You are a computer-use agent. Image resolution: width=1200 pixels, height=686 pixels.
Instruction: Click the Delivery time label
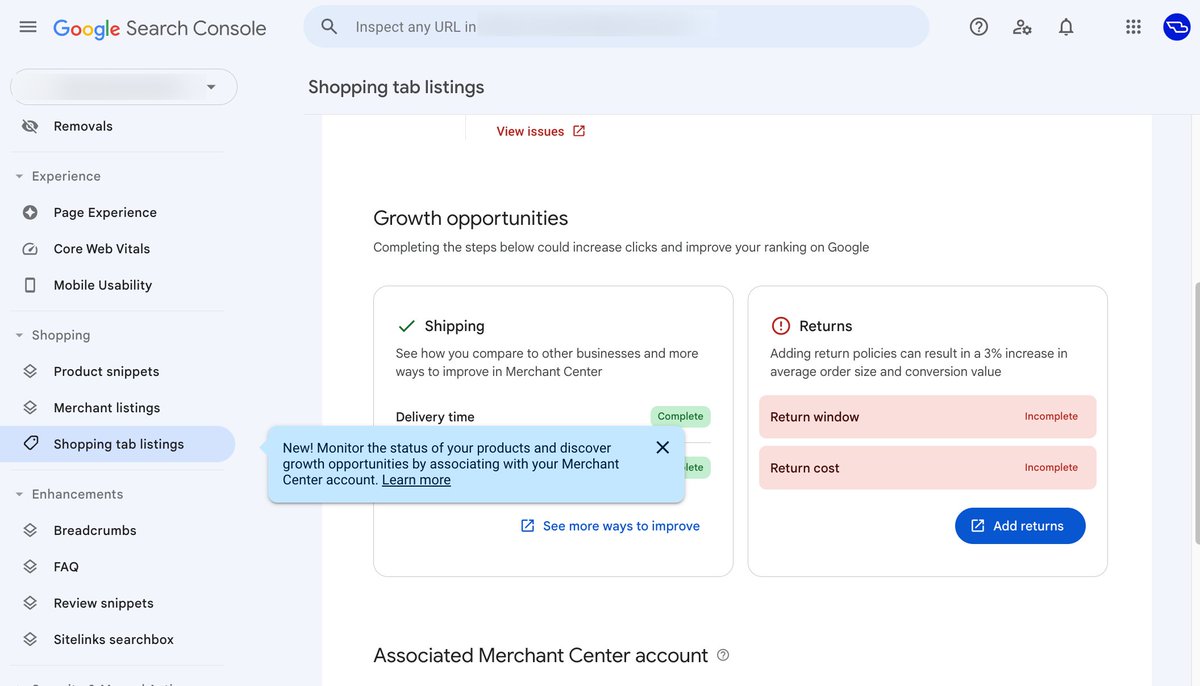435,417
